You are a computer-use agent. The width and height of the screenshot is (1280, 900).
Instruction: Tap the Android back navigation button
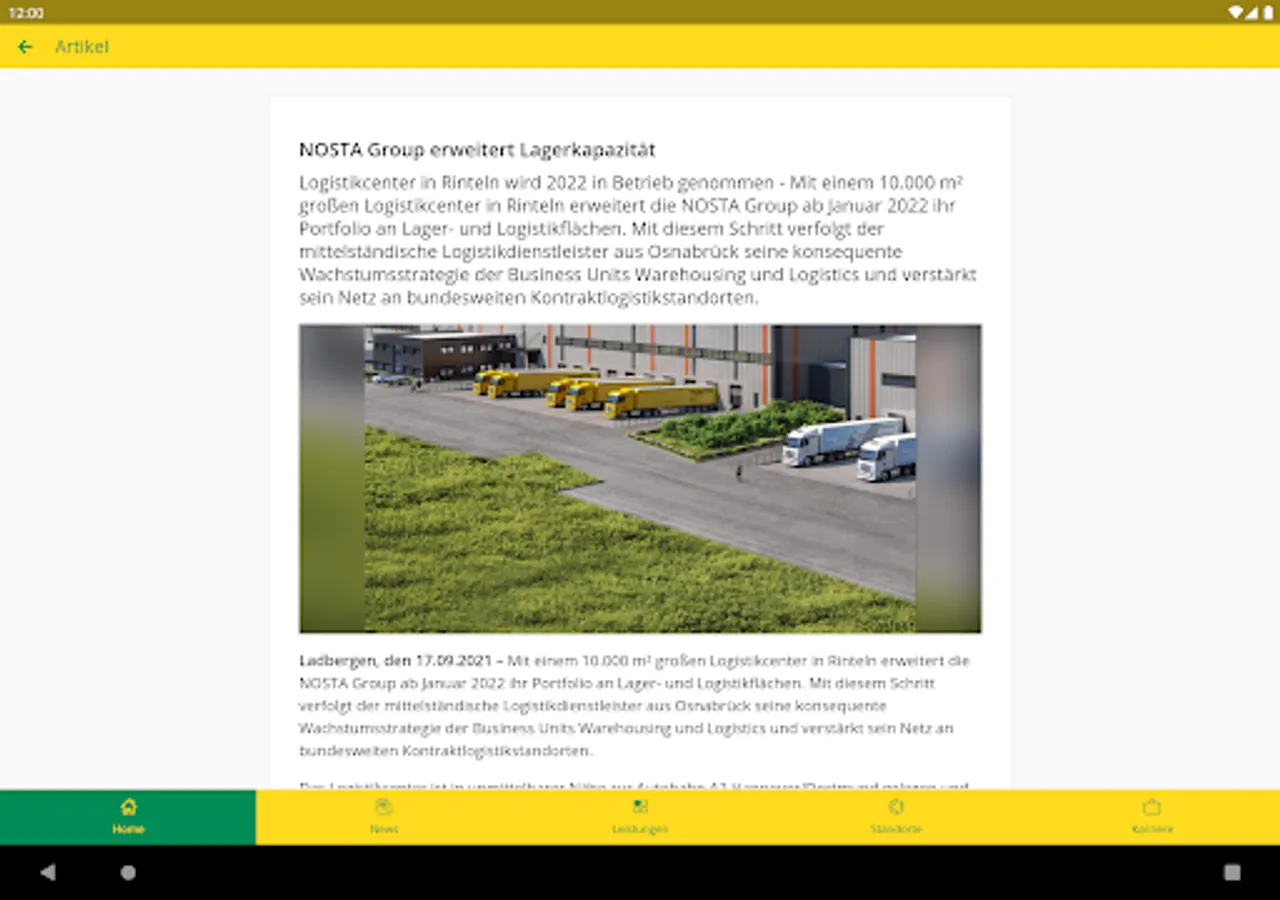point(48,872)
